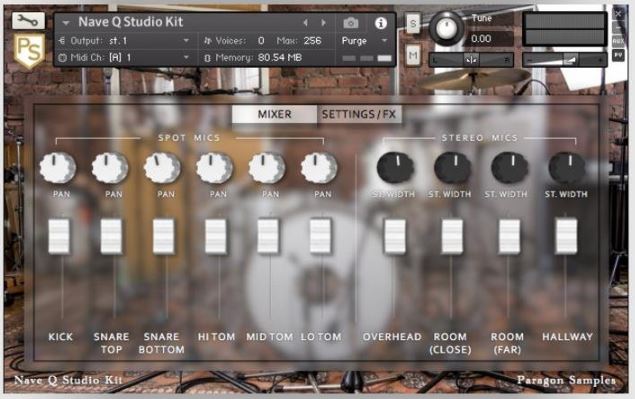635x399 pixels.
Task: Click the camera snapshot icon
Action: (x=351, y=23)
